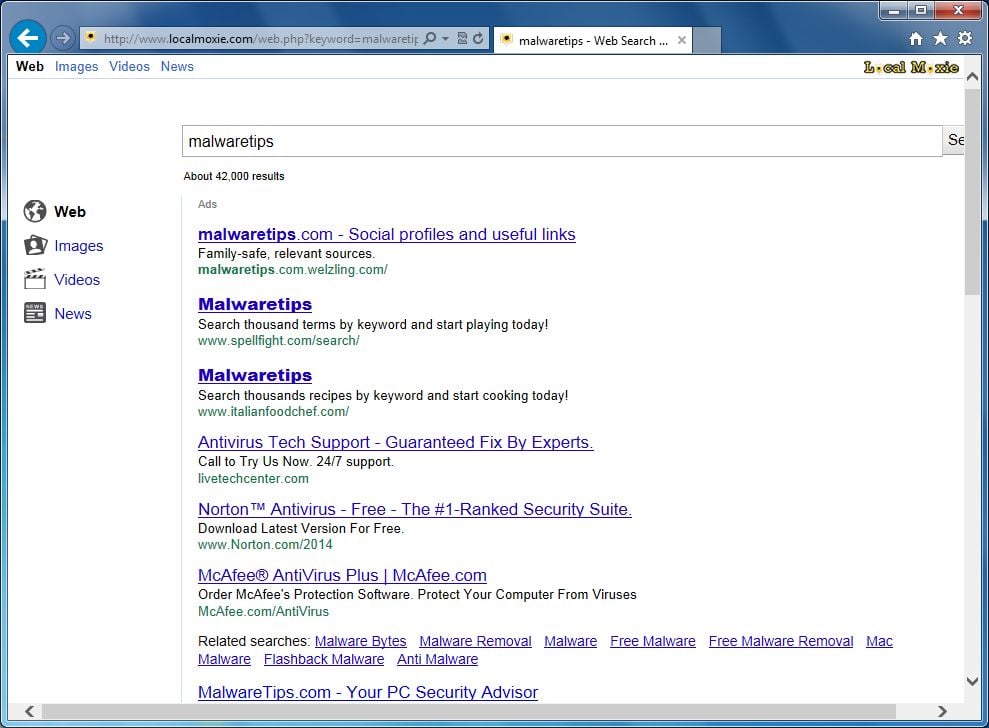Open McAfee AntiVirus Plus ad link

tap(342, 575)
